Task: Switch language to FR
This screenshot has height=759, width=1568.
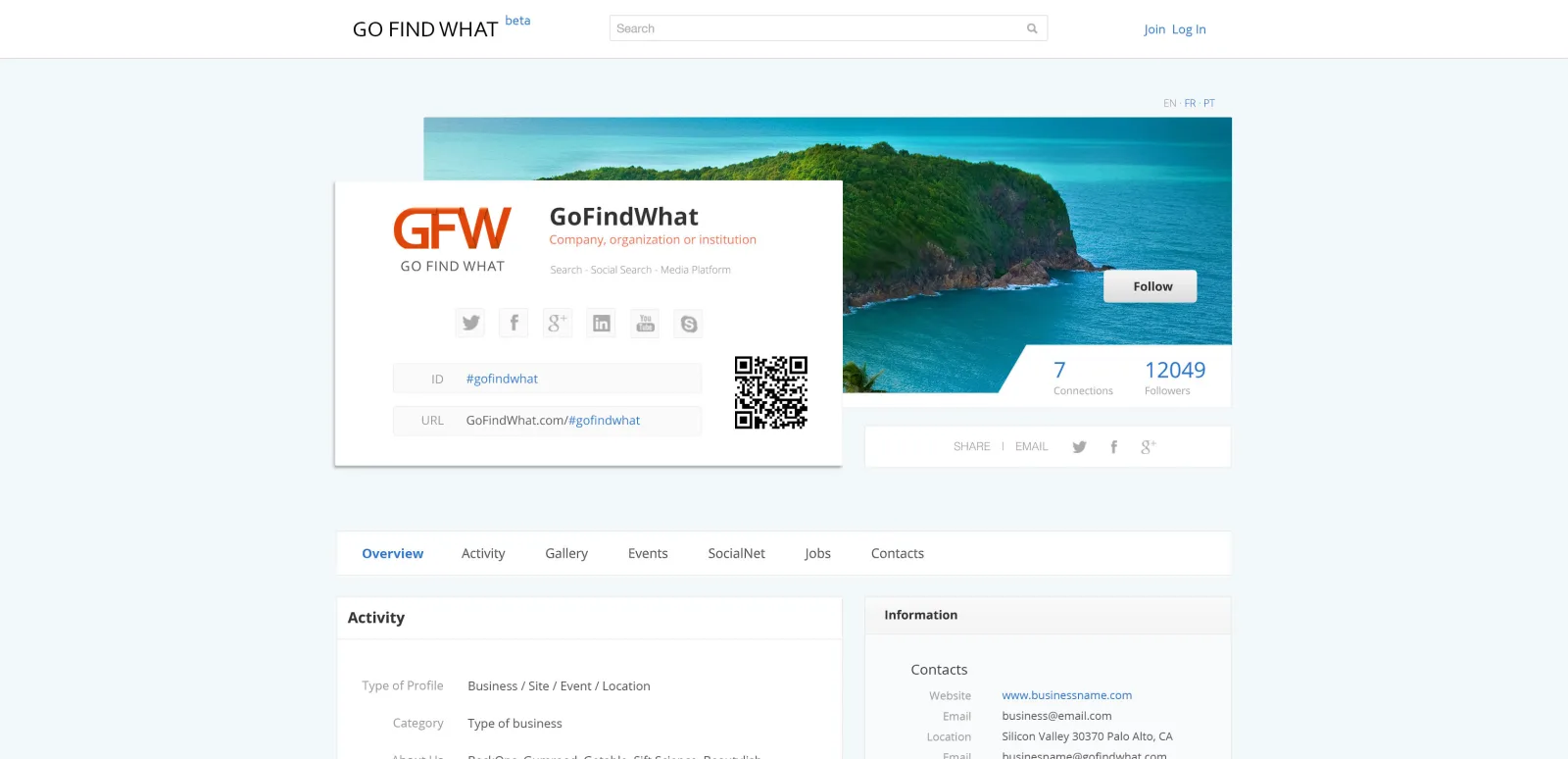Action: [1190, 103]
